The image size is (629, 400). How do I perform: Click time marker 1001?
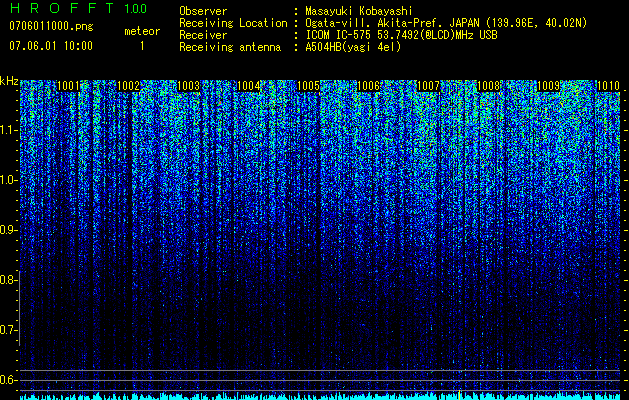click(x=69, y=86)
